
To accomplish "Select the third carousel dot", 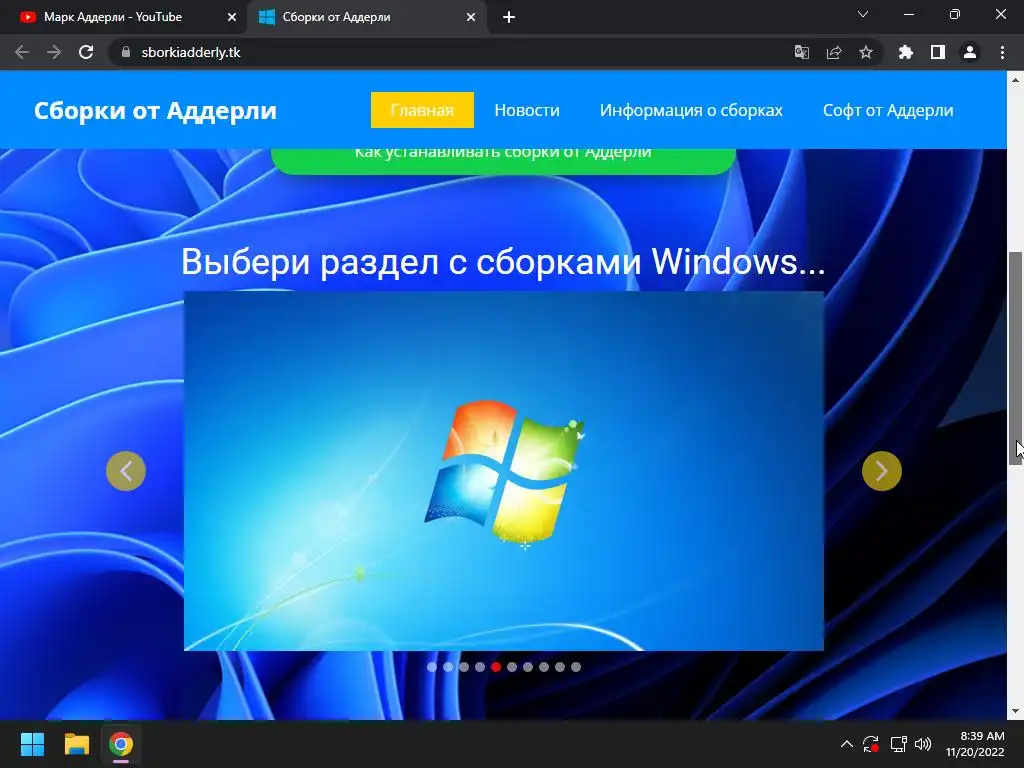I will (x=464, y=667).
